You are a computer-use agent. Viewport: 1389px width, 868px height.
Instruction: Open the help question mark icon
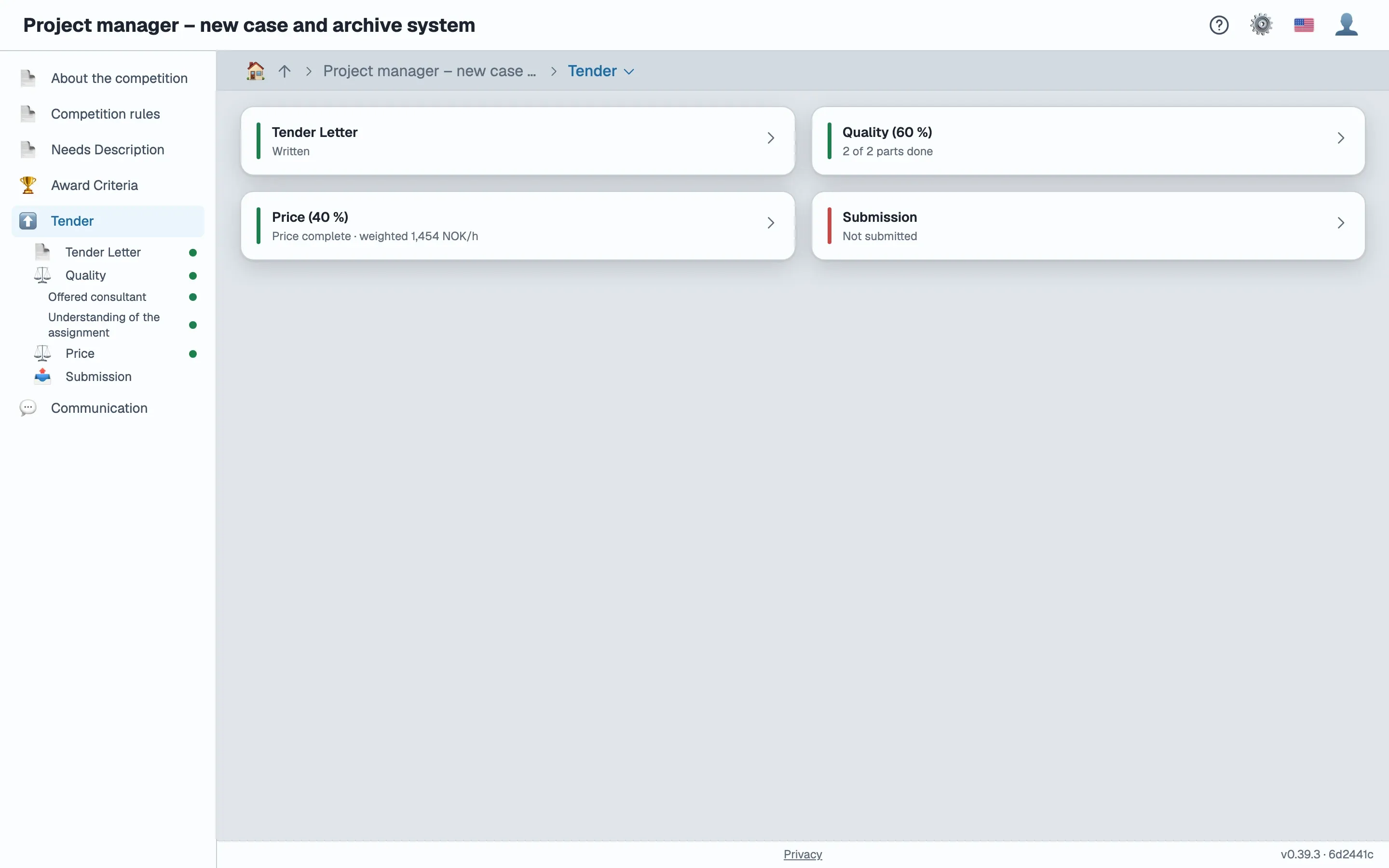click(x=1219, y=25)
